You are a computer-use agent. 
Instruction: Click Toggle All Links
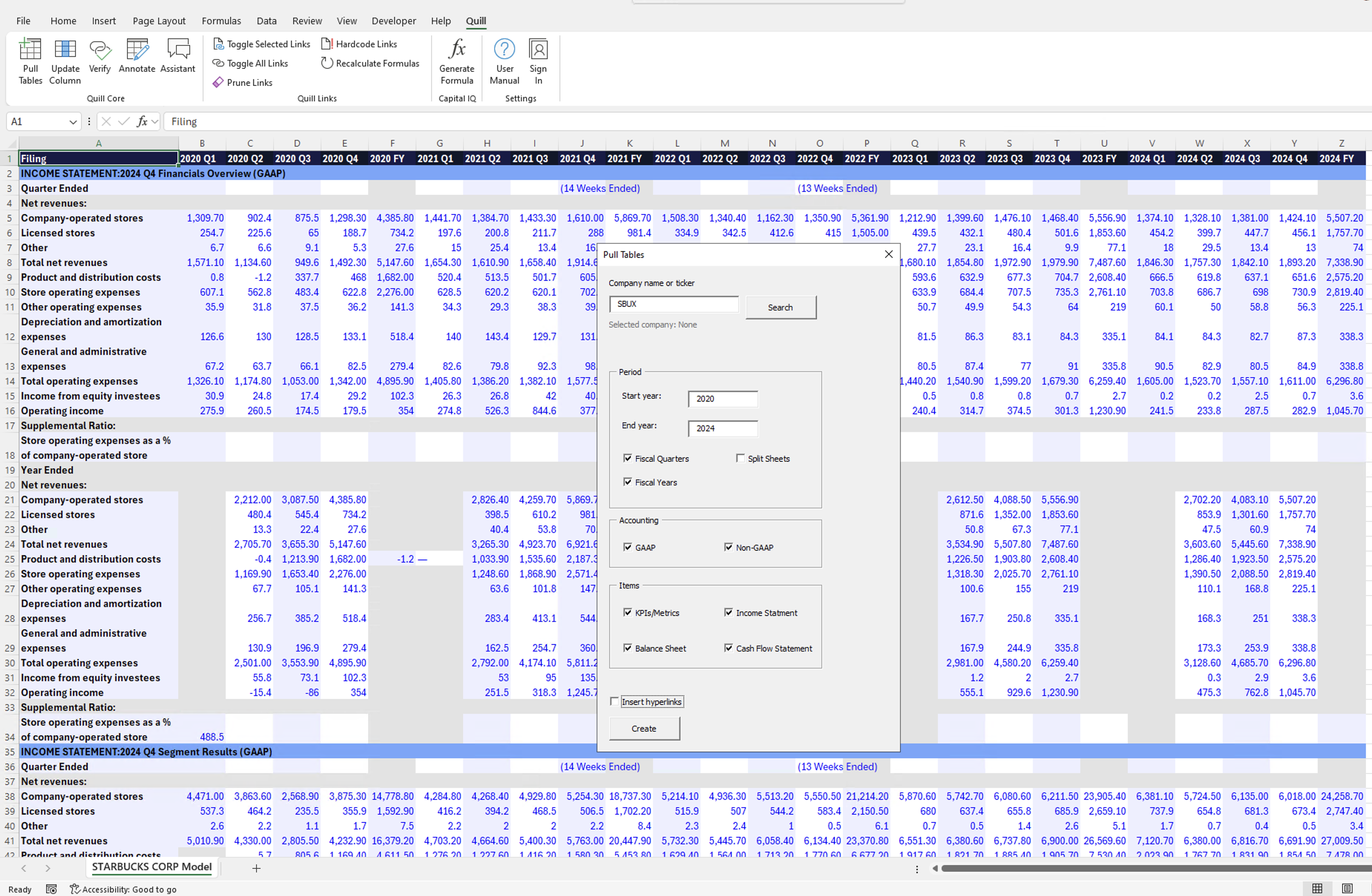coord(250,63)
